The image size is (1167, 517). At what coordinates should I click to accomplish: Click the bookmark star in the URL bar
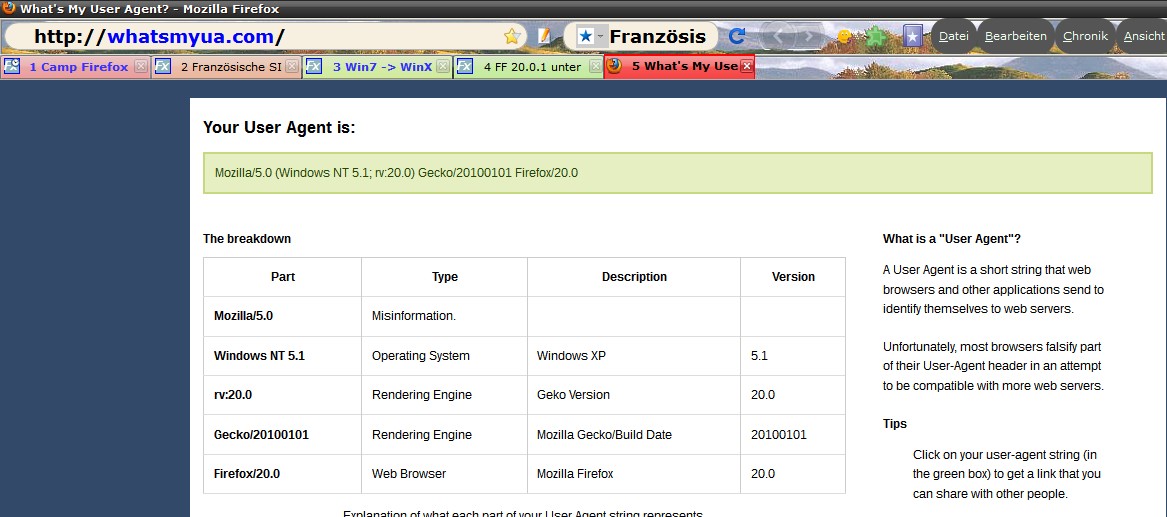coord(511,36)
